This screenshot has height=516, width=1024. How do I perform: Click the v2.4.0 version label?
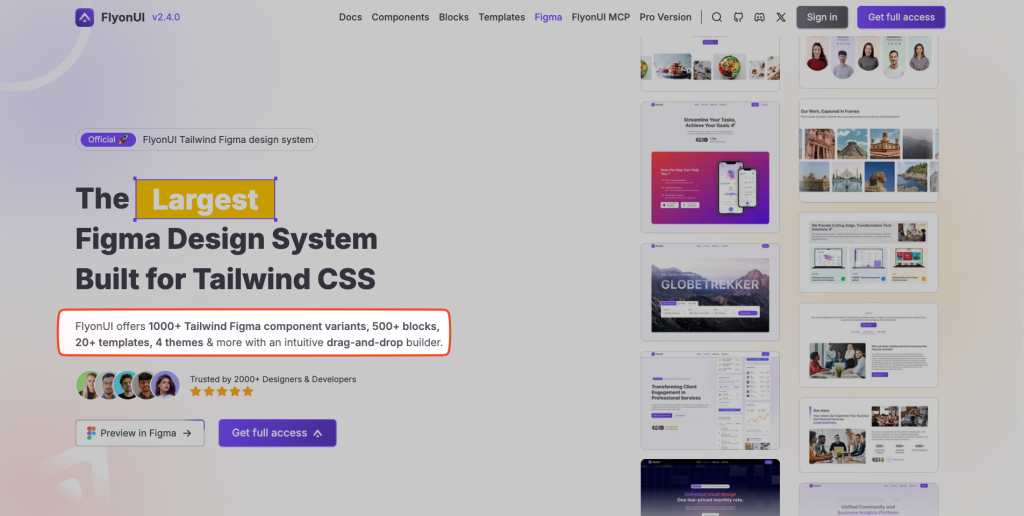click(x=166, y=18)
